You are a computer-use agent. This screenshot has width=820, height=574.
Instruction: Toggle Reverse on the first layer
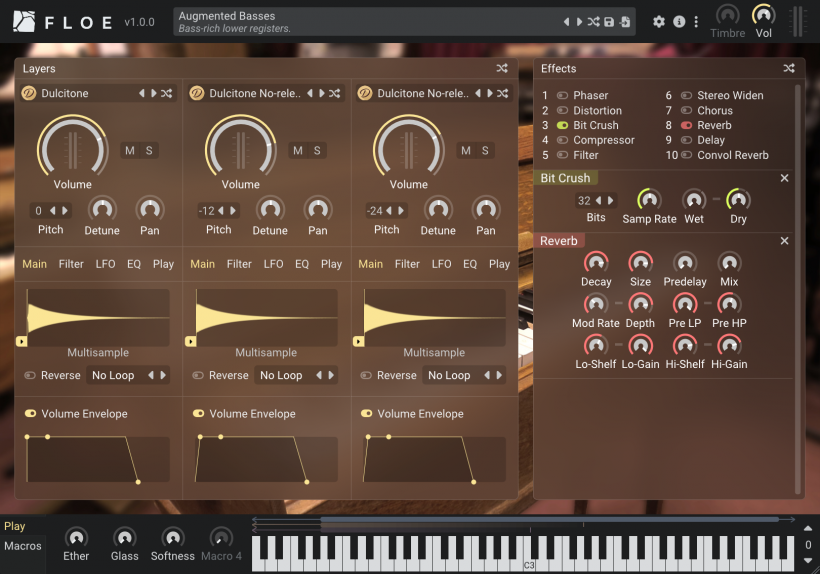(30, 375)
